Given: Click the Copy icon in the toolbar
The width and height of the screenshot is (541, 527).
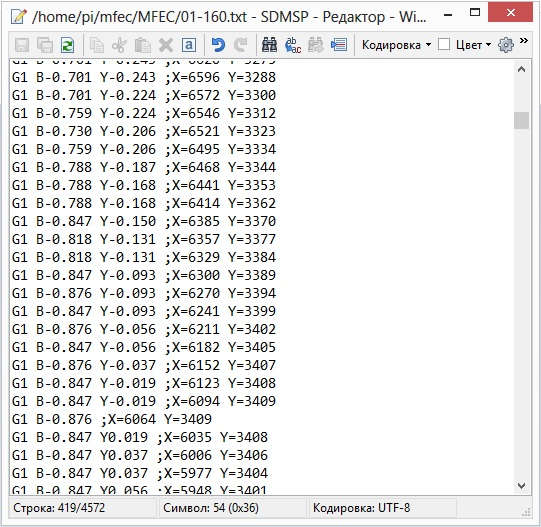Looking at the screenshot, I should pyautogui.click(x=96, y=45).
